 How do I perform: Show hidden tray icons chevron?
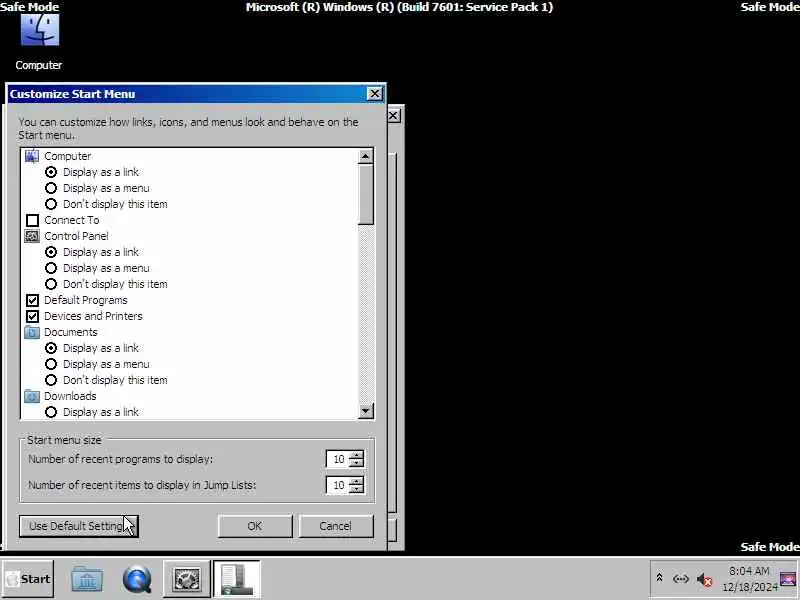pos(659,578)
